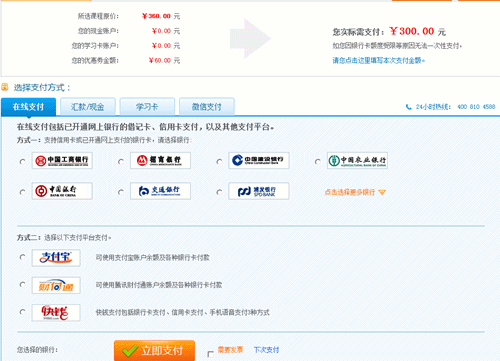Tick the 需要发票 invoice checkbox

coord(210,354)
